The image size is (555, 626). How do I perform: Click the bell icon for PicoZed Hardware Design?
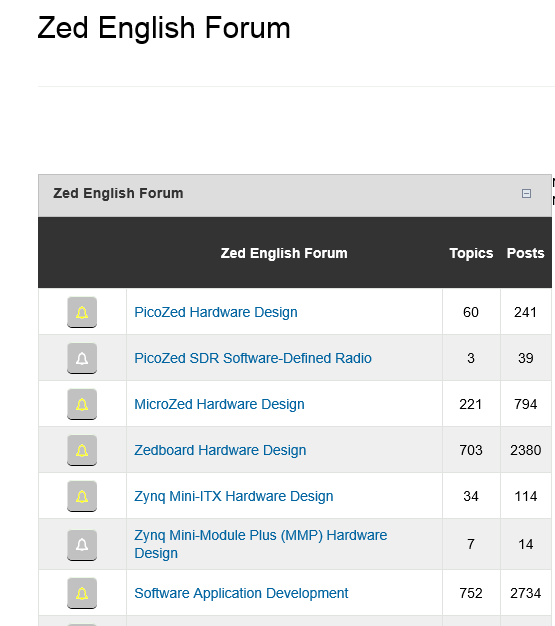pos(82,312)
